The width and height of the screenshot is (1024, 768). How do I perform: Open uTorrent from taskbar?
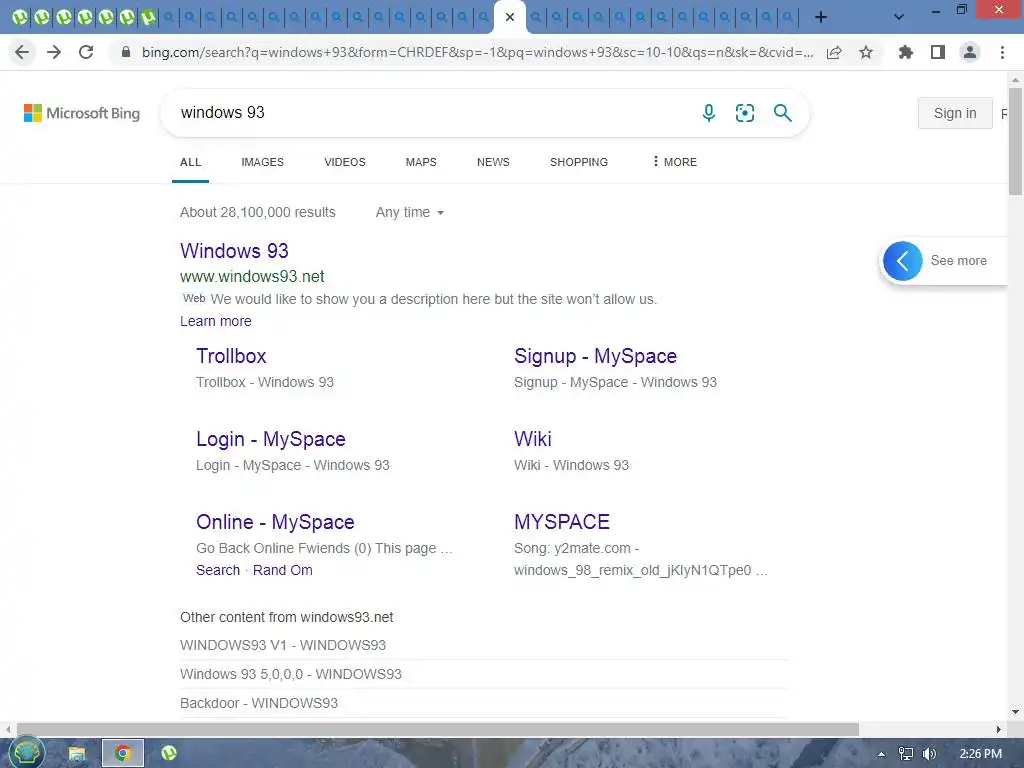(x=168, y=754)
